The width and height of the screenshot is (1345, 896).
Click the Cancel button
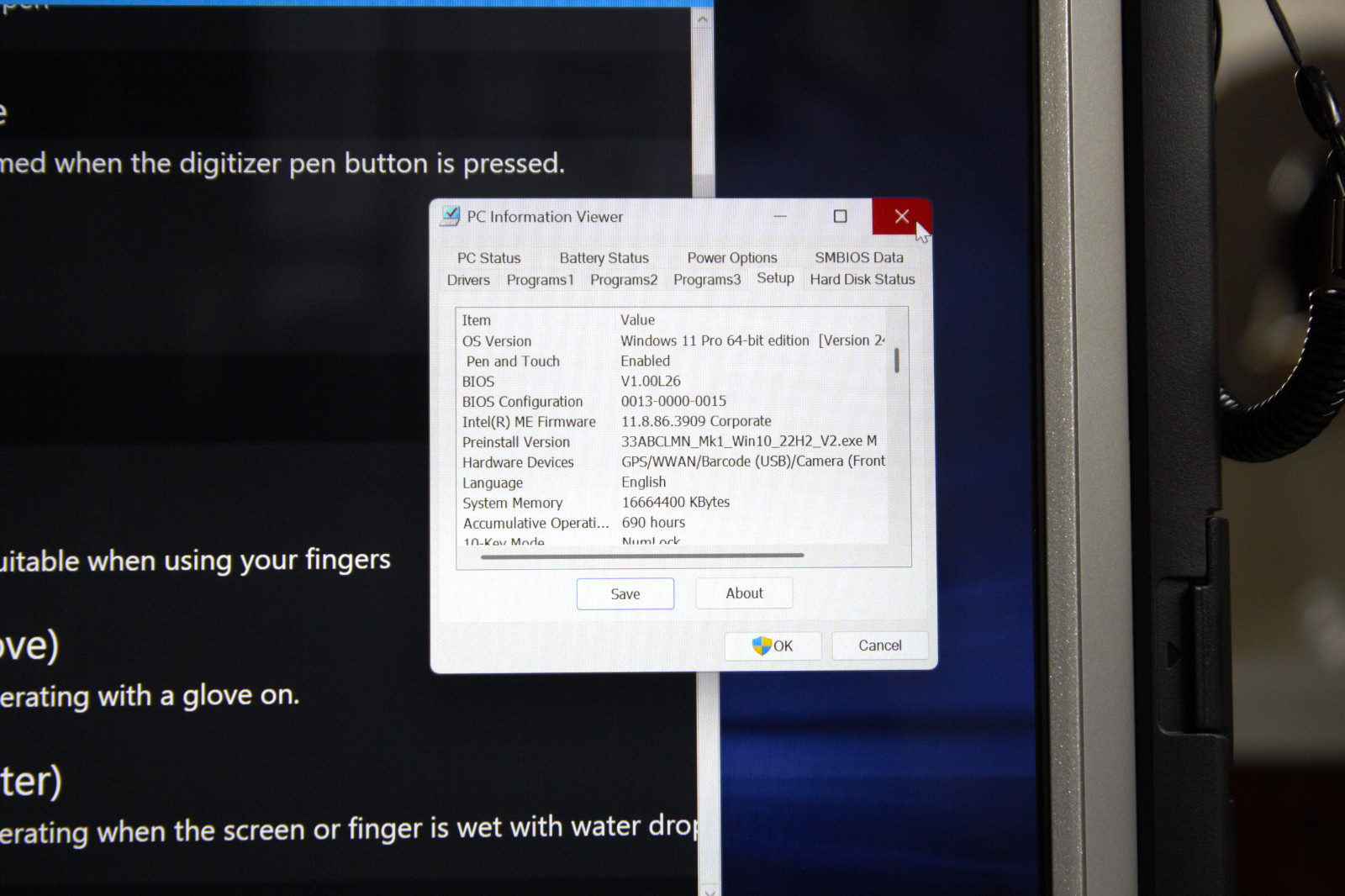(880, 646)
